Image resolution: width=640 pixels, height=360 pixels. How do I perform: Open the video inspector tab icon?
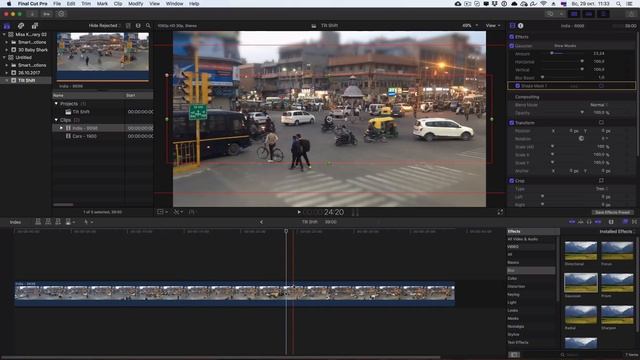pyautogui.click(x=512, y=26)
